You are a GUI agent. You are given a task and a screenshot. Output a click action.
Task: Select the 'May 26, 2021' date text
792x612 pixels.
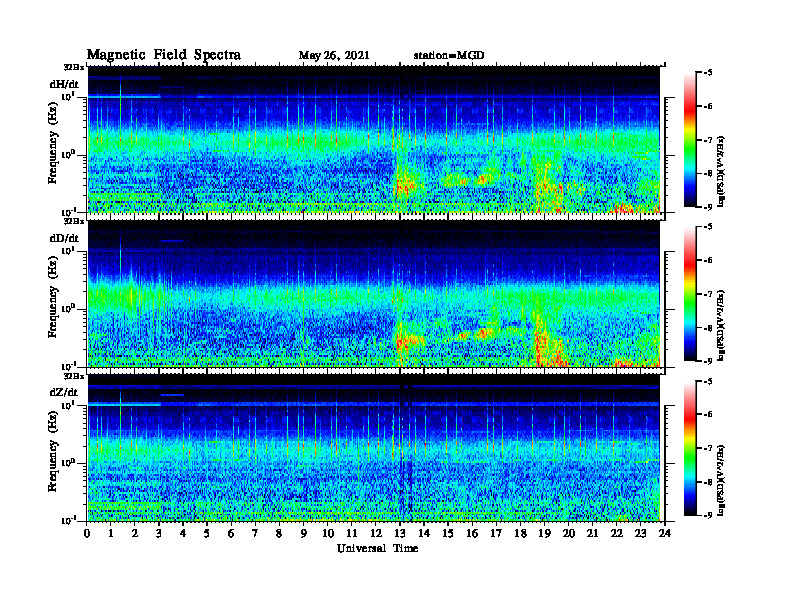(x=334, y=56)
